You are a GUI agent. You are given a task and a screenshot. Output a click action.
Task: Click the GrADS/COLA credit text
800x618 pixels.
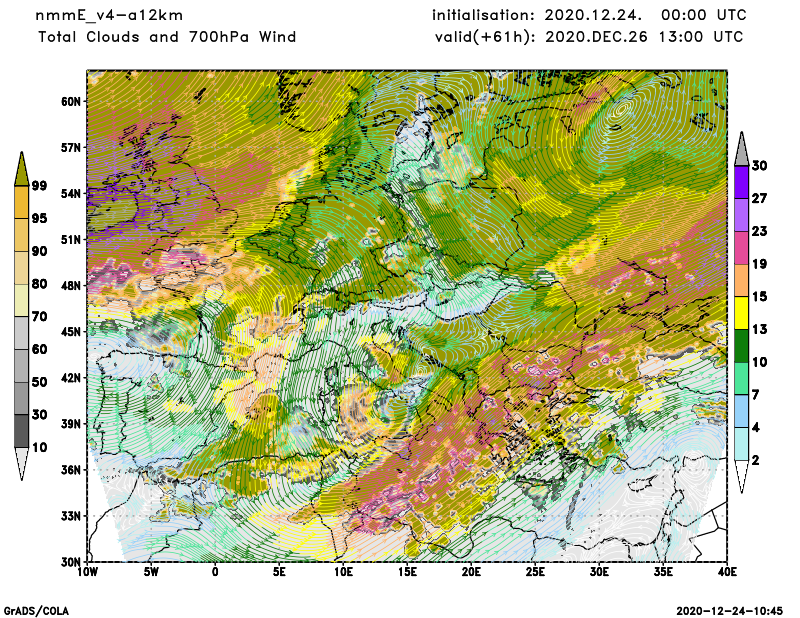click(x=36, y=609)
